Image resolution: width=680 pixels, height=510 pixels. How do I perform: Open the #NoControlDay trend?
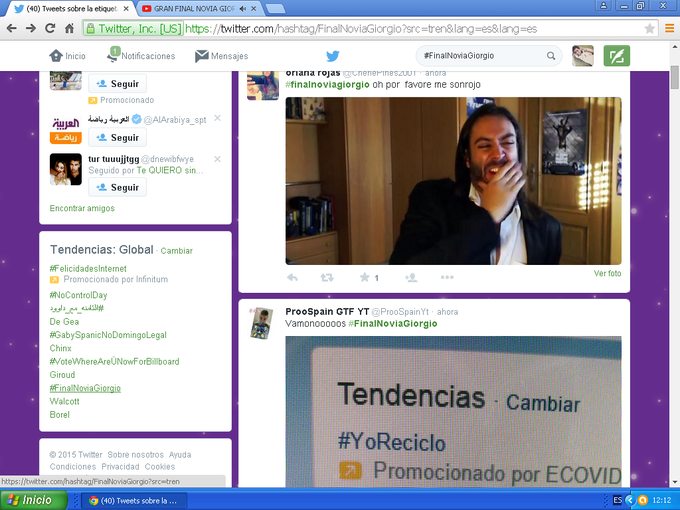(78, 295)
